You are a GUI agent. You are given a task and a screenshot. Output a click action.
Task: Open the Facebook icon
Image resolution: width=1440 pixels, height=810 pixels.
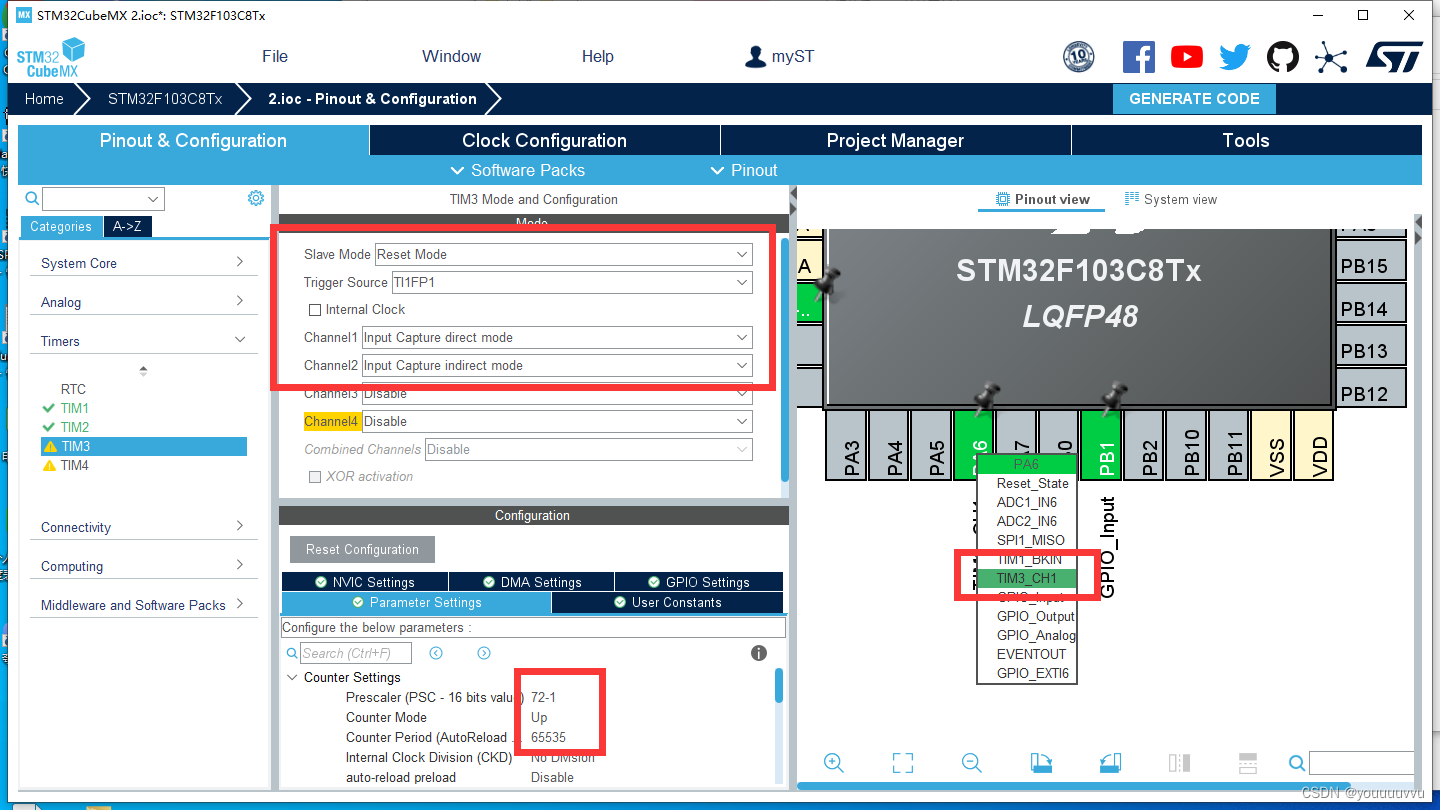1138,57
